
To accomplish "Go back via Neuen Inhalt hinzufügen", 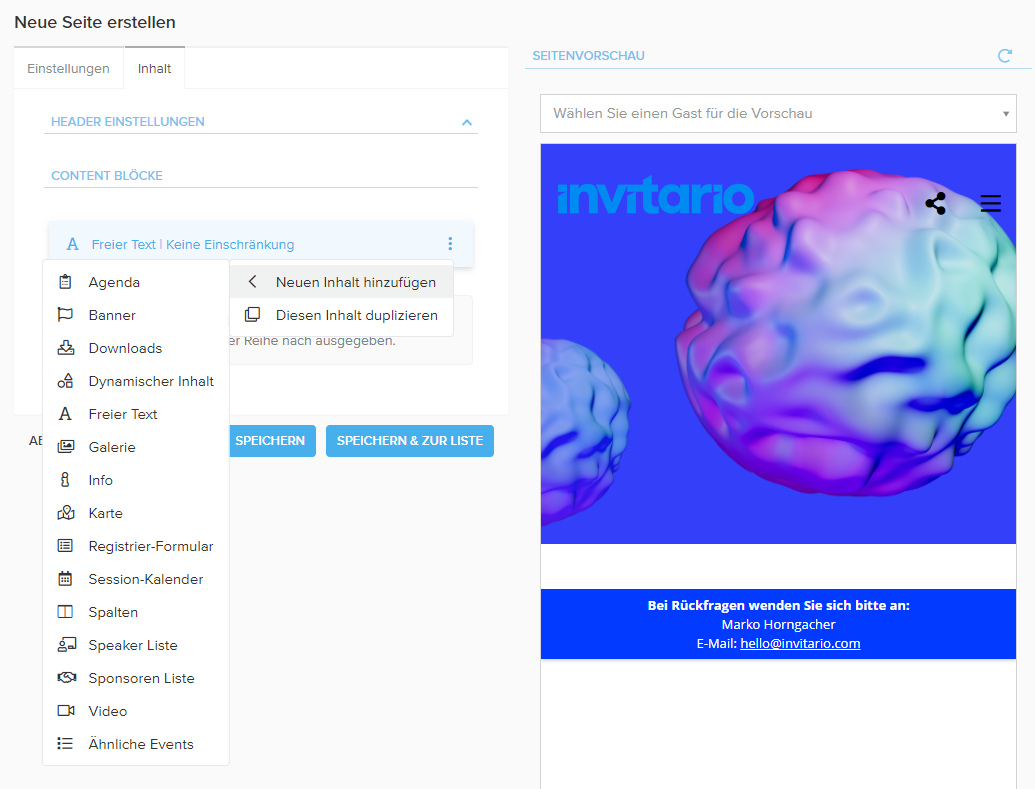I will click(x=342, y=282).
